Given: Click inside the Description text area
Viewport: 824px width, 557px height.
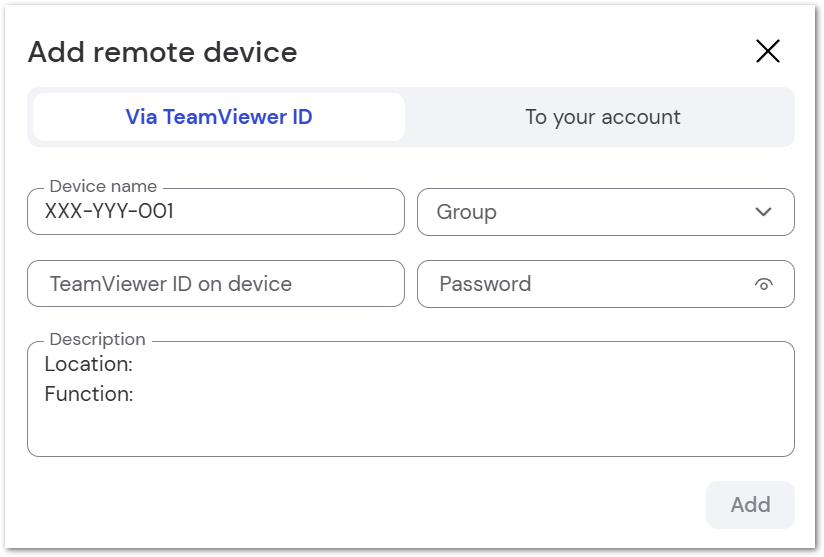Looking at the screenshot, I should tap(411, 399).
